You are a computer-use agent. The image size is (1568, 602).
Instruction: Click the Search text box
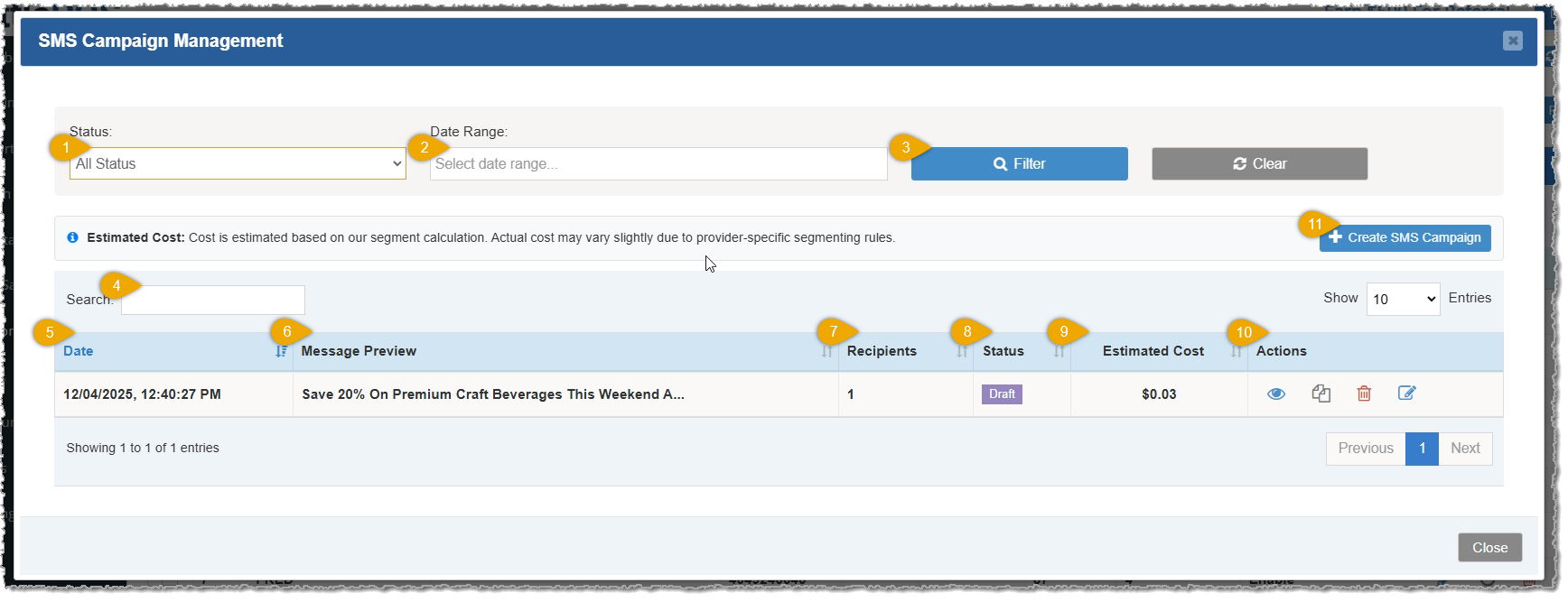[x=213, y=300]
